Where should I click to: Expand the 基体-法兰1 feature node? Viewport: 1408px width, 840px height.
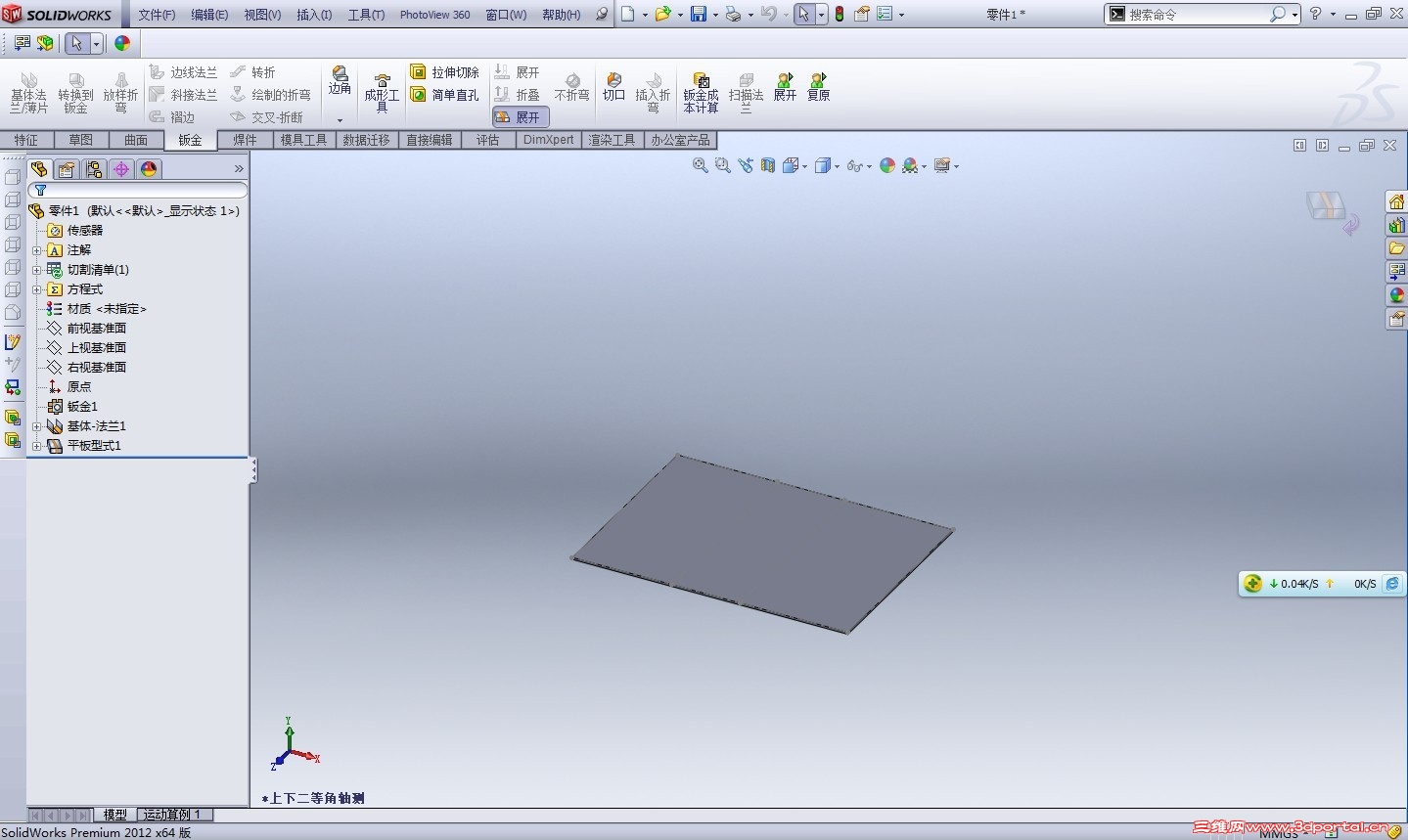[x=36, y=426]
